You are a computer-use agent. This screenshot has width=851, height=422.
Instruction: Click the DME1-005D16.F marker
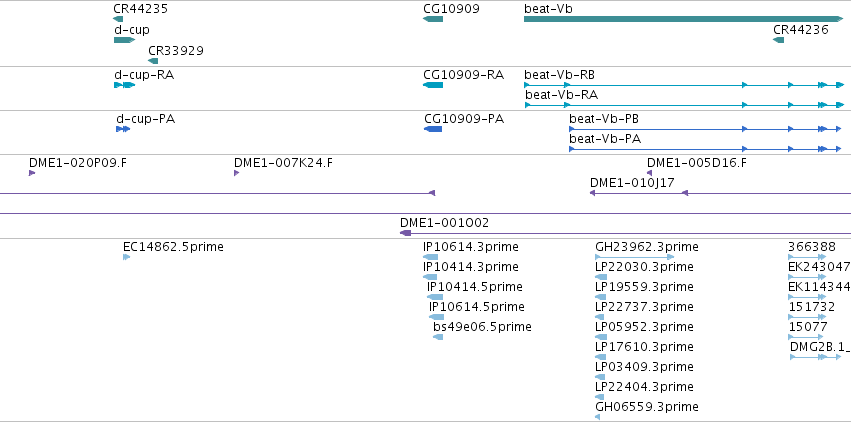649,173
